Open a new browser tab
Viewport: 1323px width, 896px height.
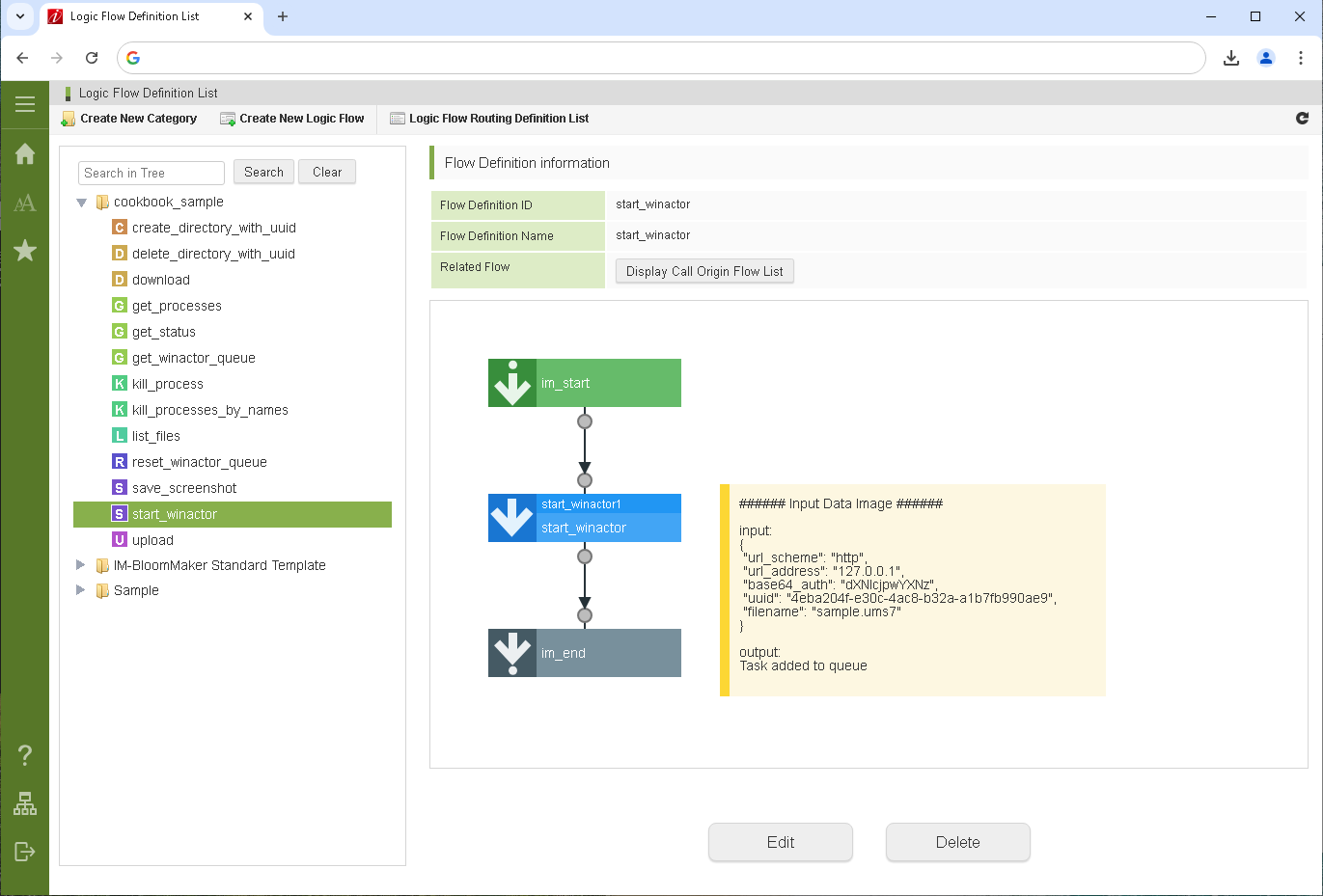coord(283,16)
